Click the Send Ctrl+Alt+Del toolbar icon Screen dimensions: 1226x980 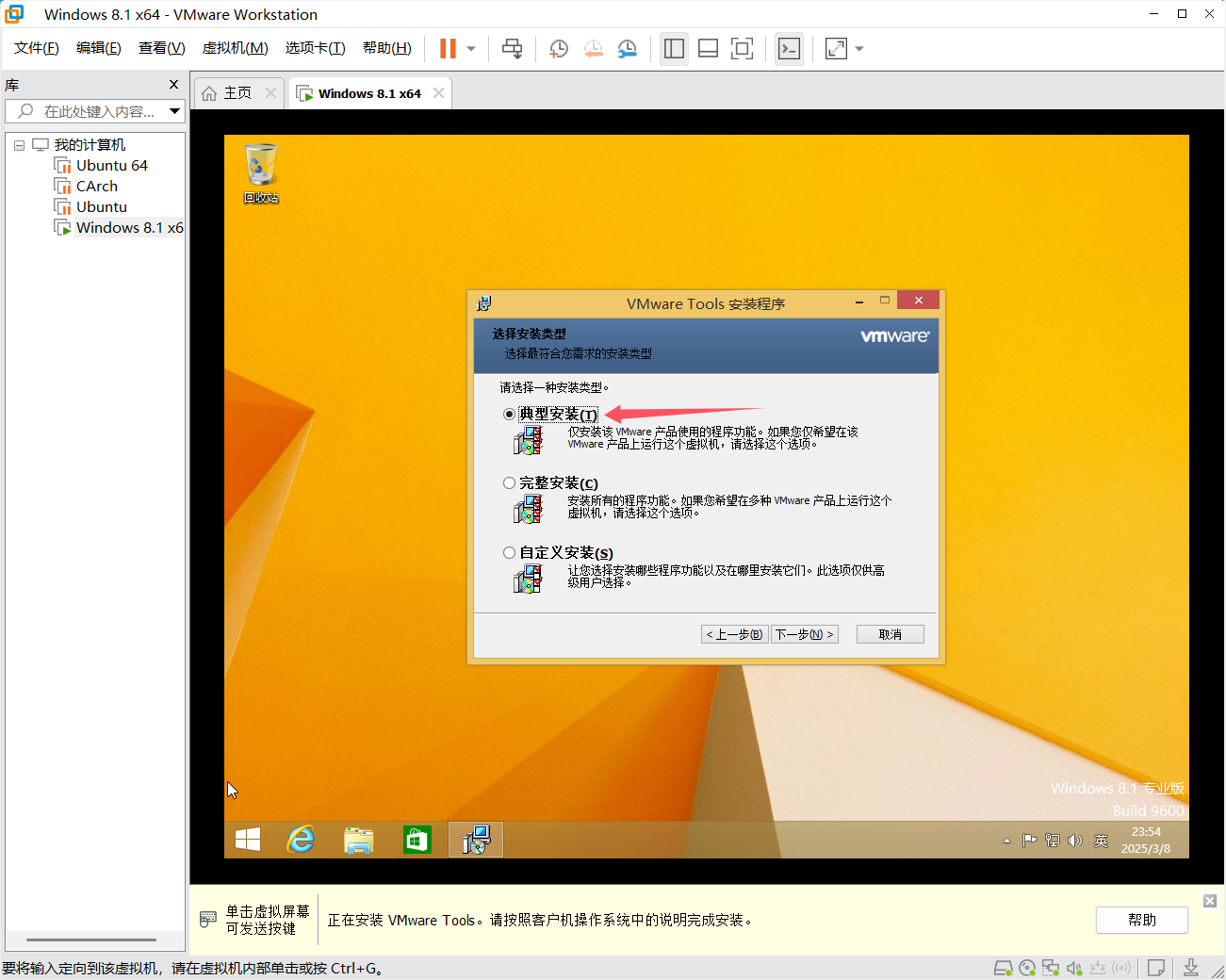coord(512,49)
